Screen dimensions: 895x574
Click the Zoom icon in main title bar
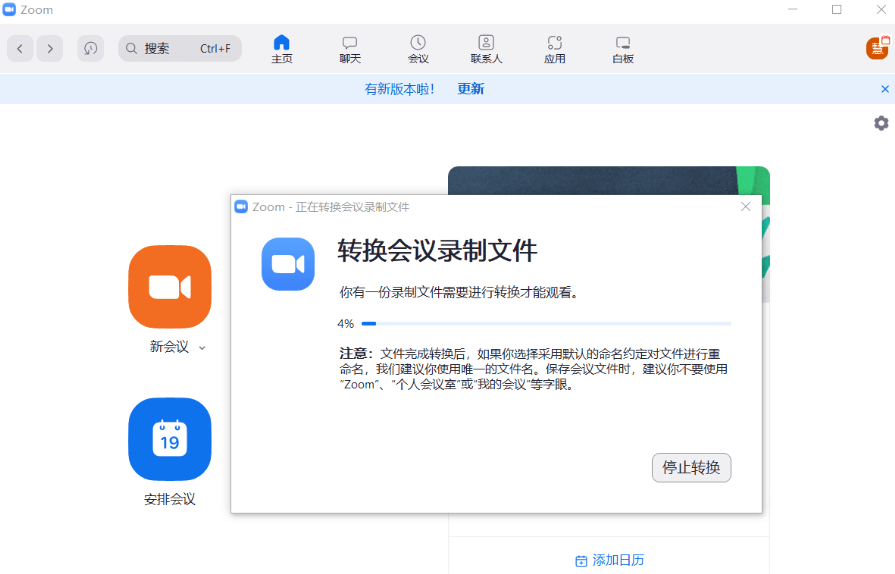(9, 10)
